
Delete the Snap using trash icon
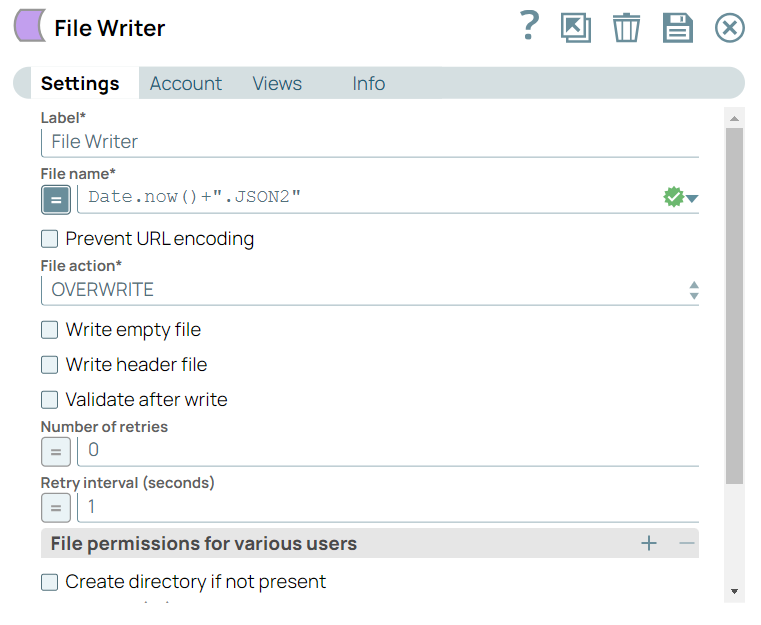[626, 27]
